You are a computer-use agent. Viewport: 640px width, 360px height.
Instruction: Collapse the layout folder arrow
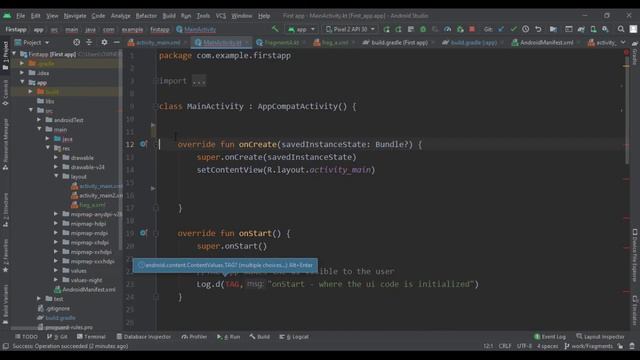click(56, 176)
